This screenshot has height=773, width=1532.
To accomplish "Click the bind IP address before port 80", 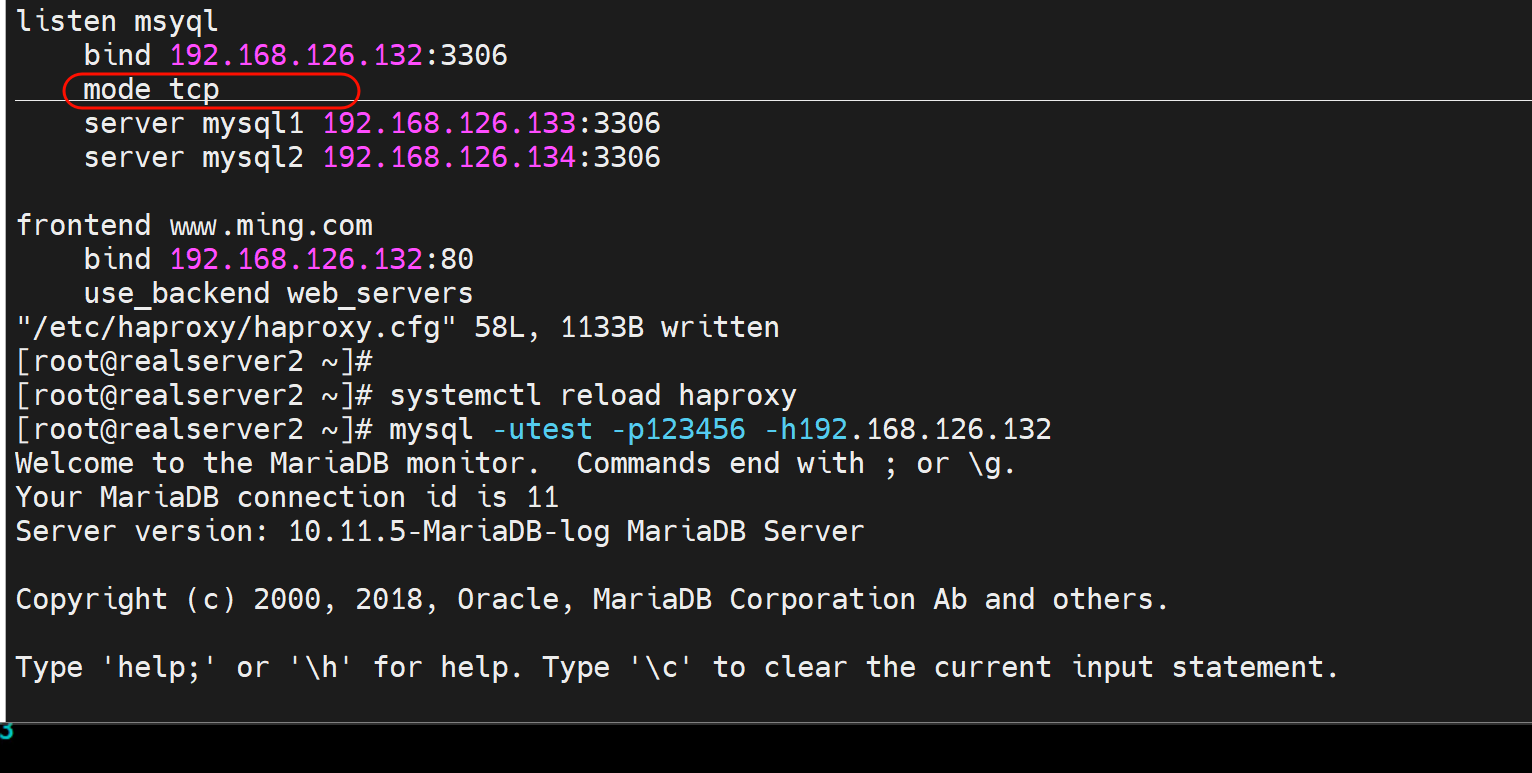I will [296, 260].
